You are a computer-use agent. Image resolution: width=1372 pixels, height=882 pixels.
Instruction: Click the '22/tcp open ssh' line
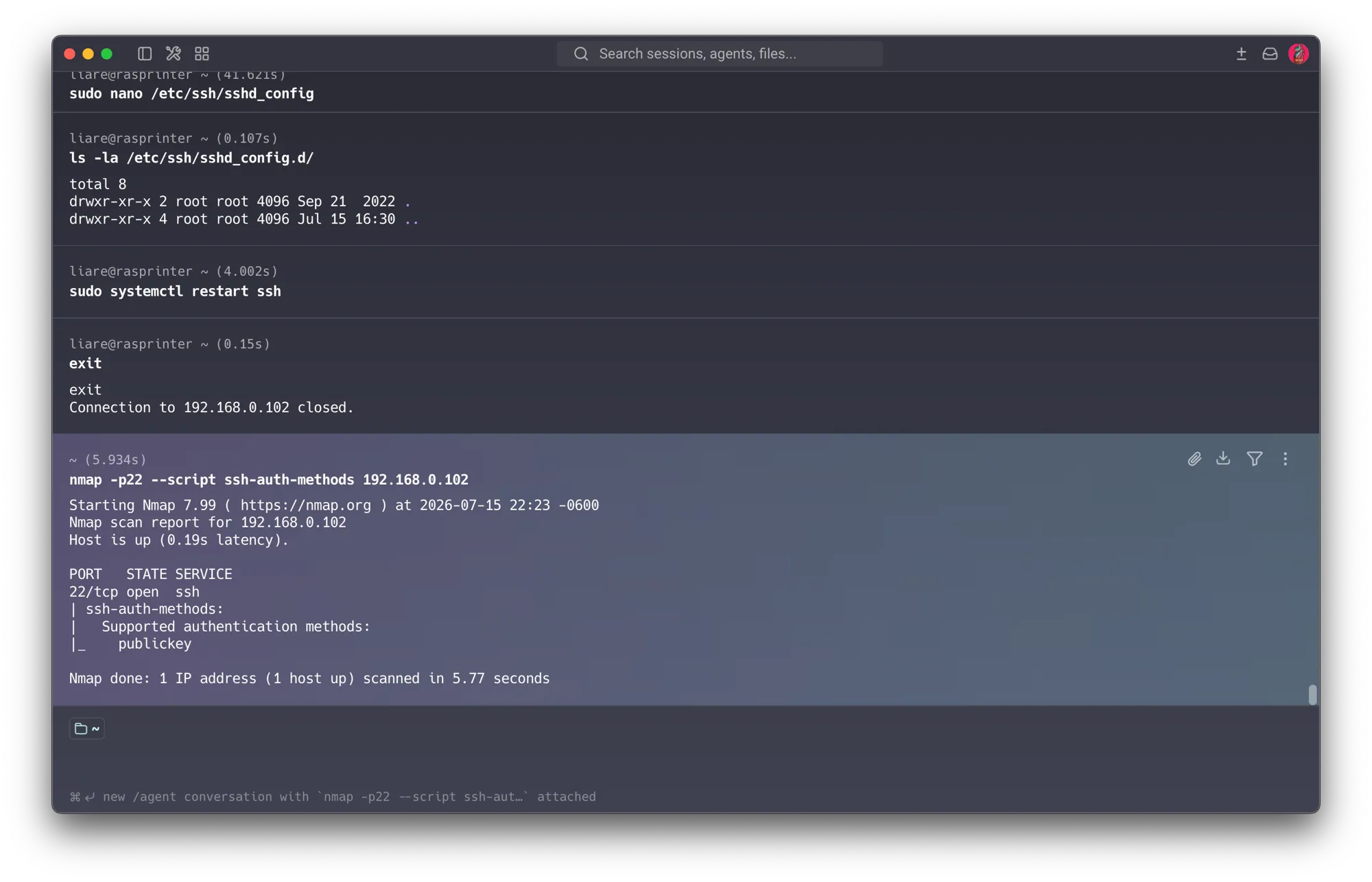pyautogui.click(x=134, y=592)
